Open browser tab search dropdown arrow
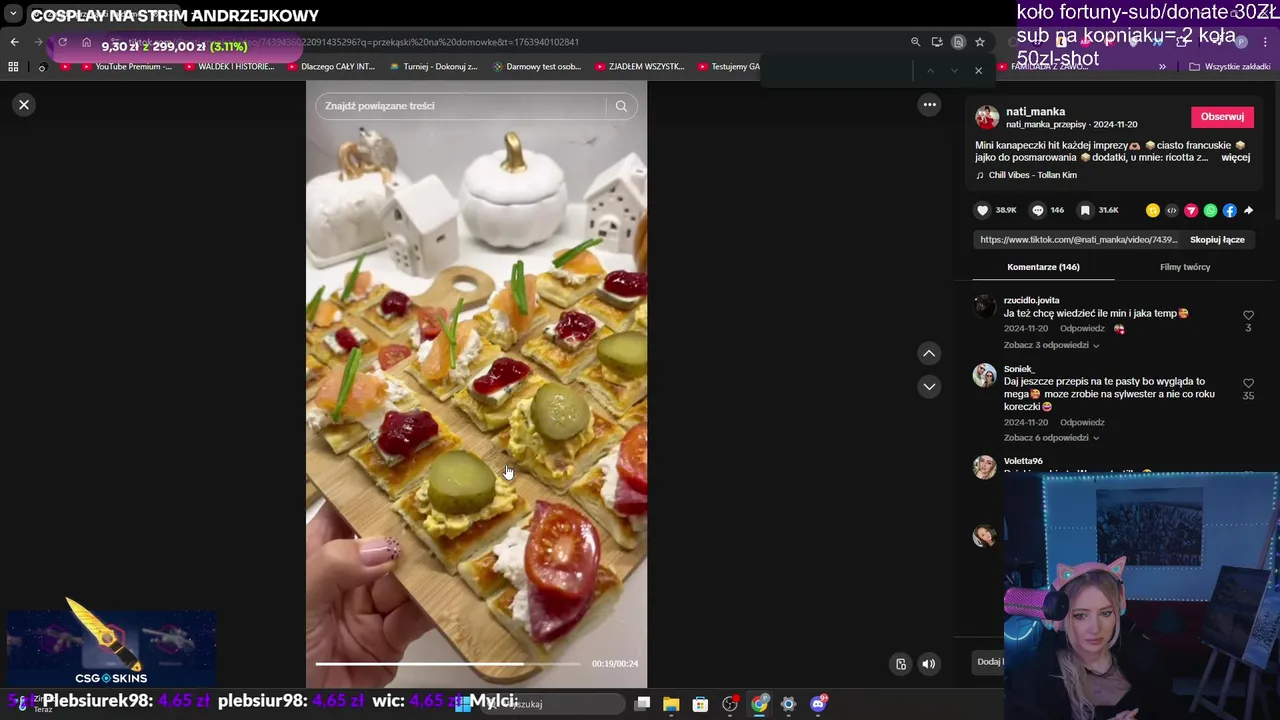This screenshot has width=1280, height=720. [13, 14]
